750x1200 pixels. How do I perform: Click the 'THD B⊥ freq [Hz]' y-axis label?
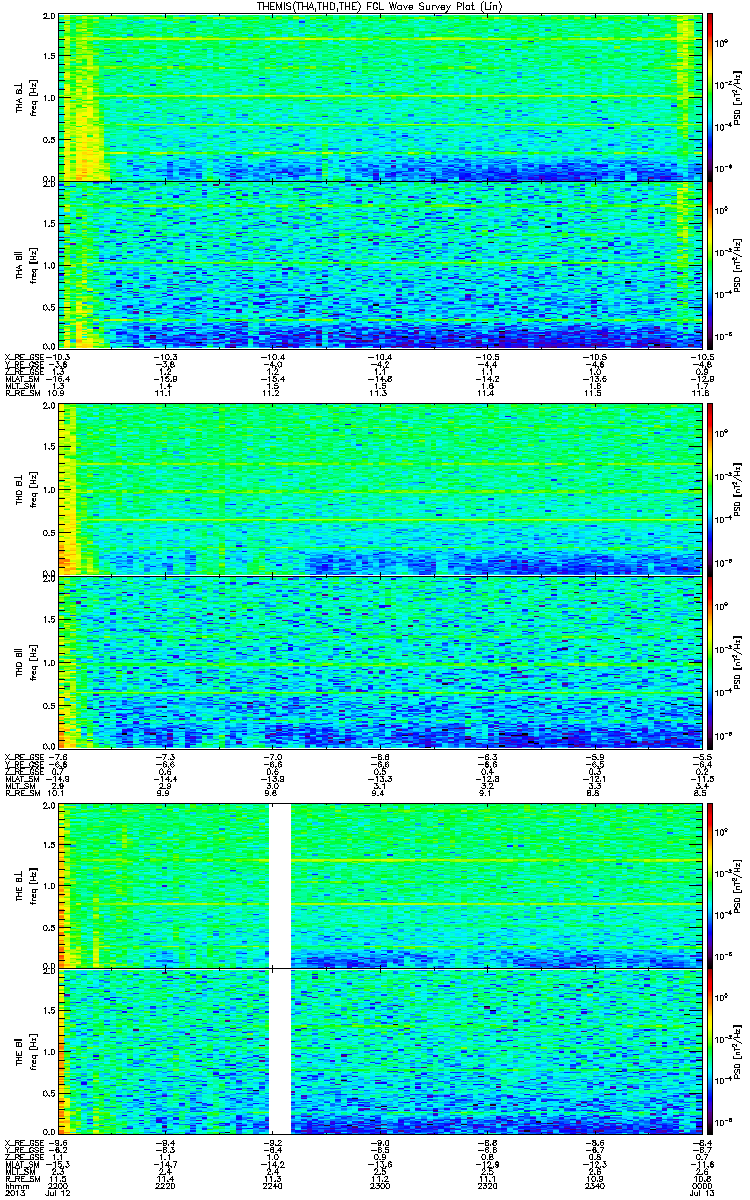[25, 489]
